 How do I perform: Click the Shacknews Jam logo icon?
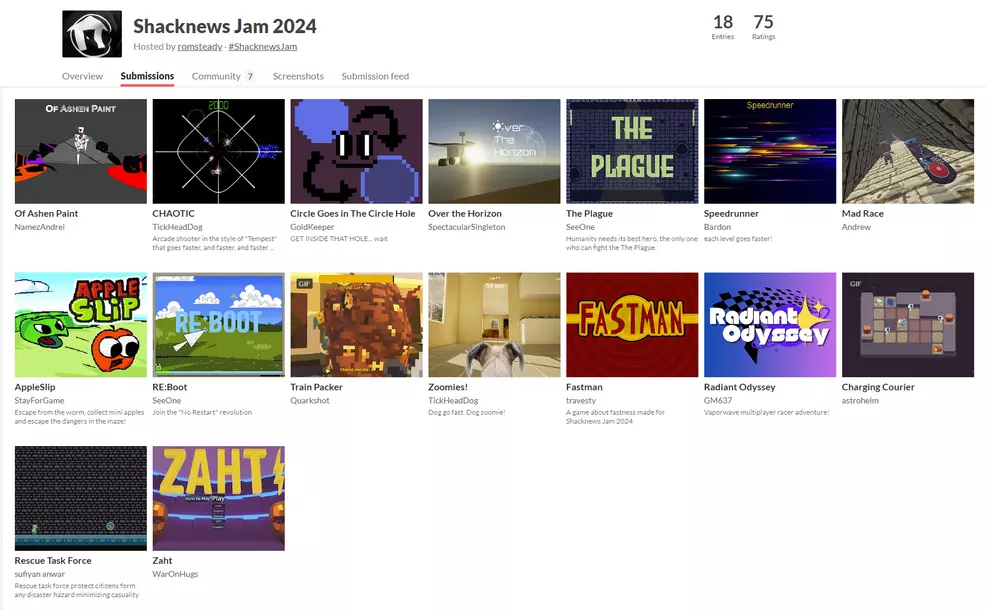click(x=92, y=34)
